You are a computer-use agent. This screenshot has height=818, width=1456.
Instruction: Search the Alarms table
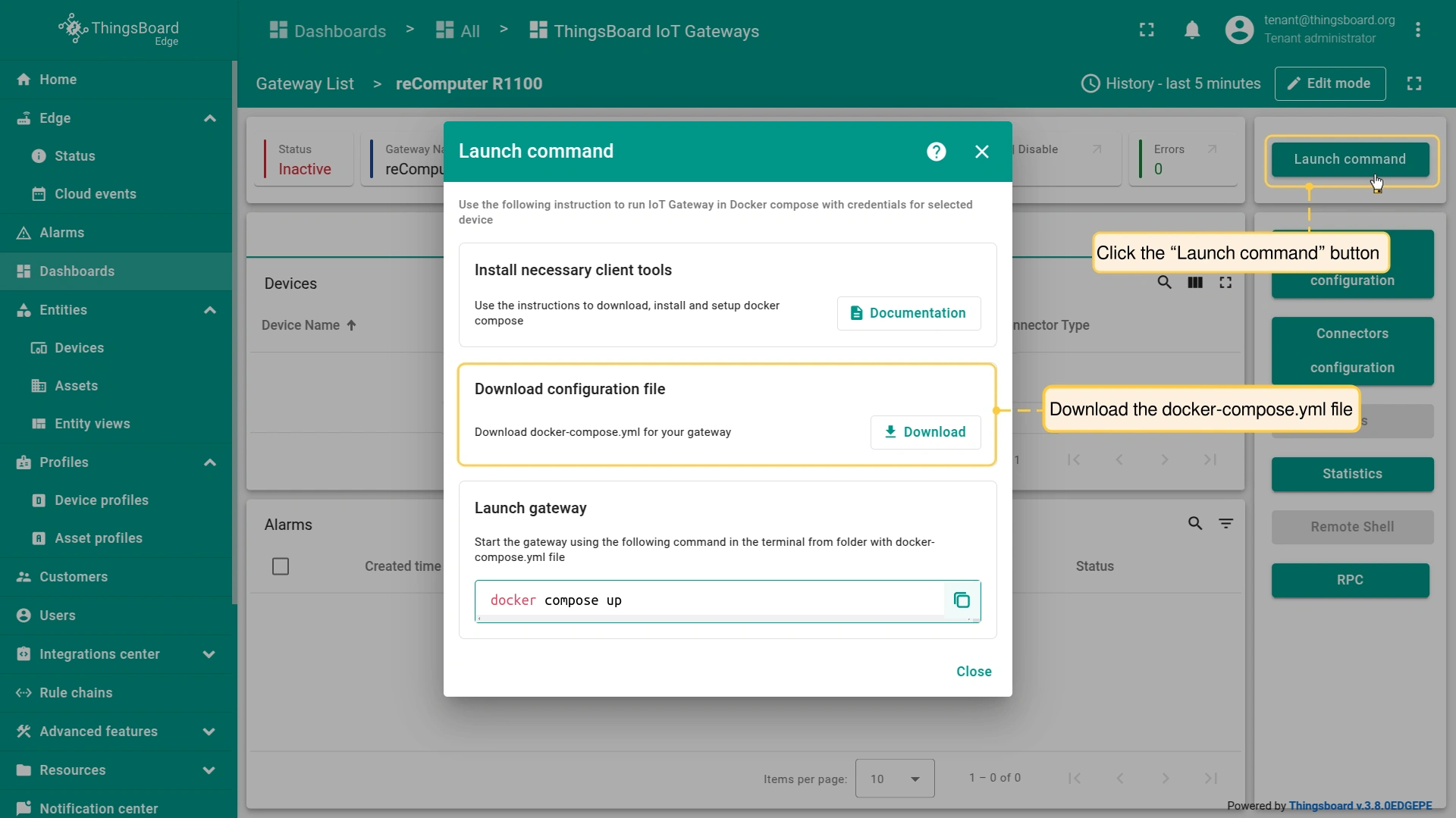click(1194, 524)
